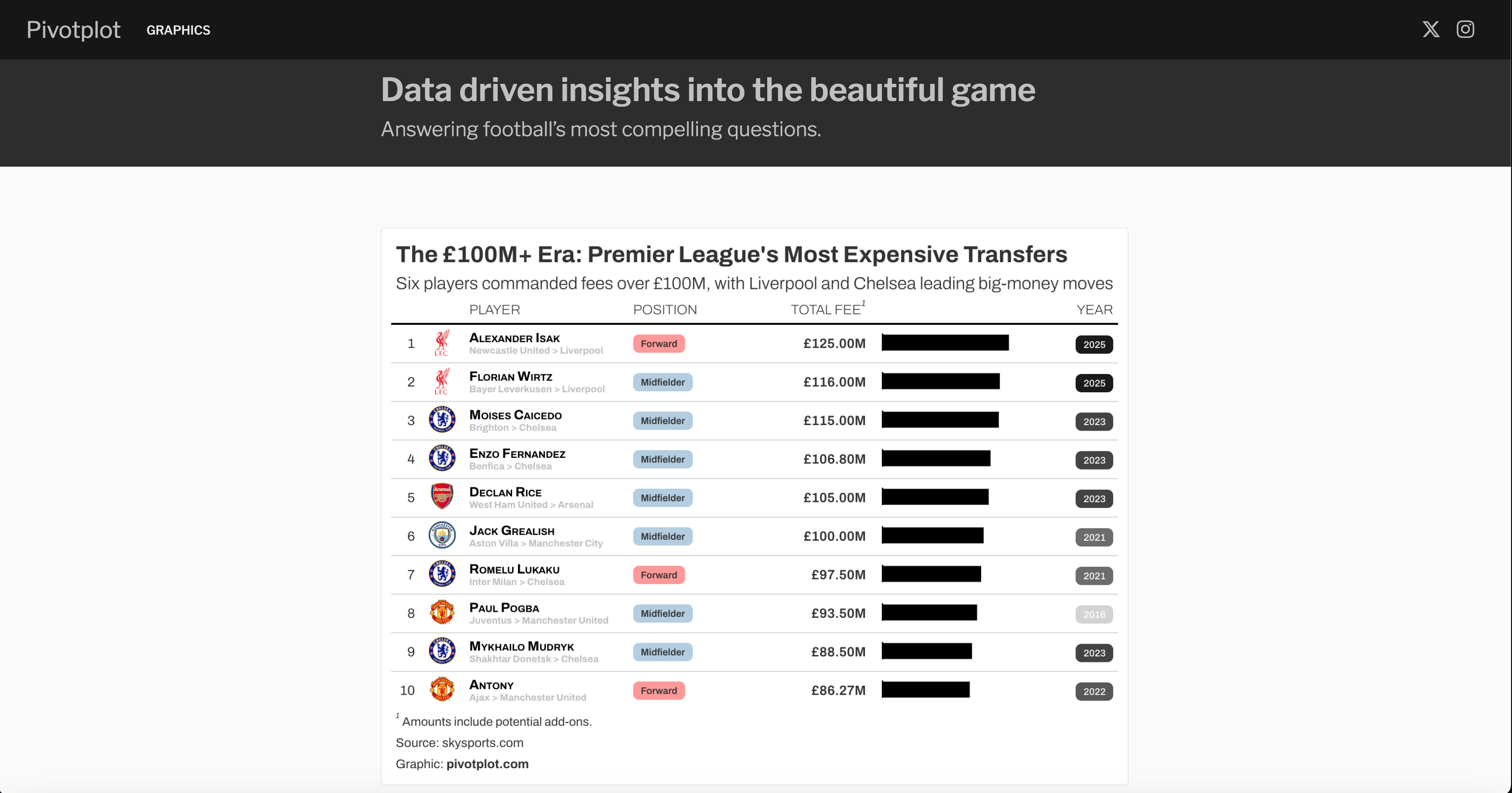Click the fee bar beside Alexander Isak
The height and width of the screenshot is (793, 1512).
[945, 343]
